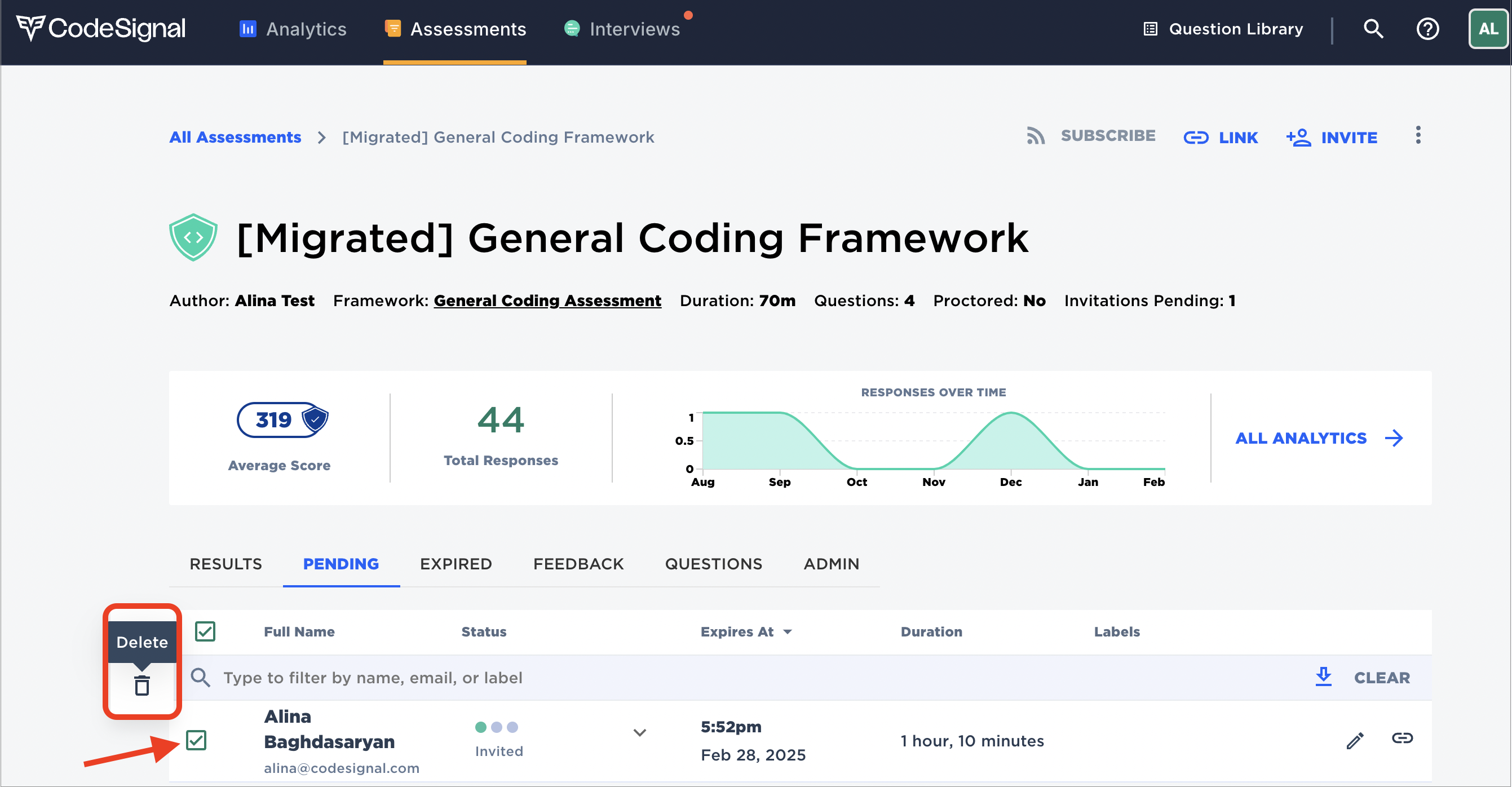Click the green shield assessment icon

point(193,238)
